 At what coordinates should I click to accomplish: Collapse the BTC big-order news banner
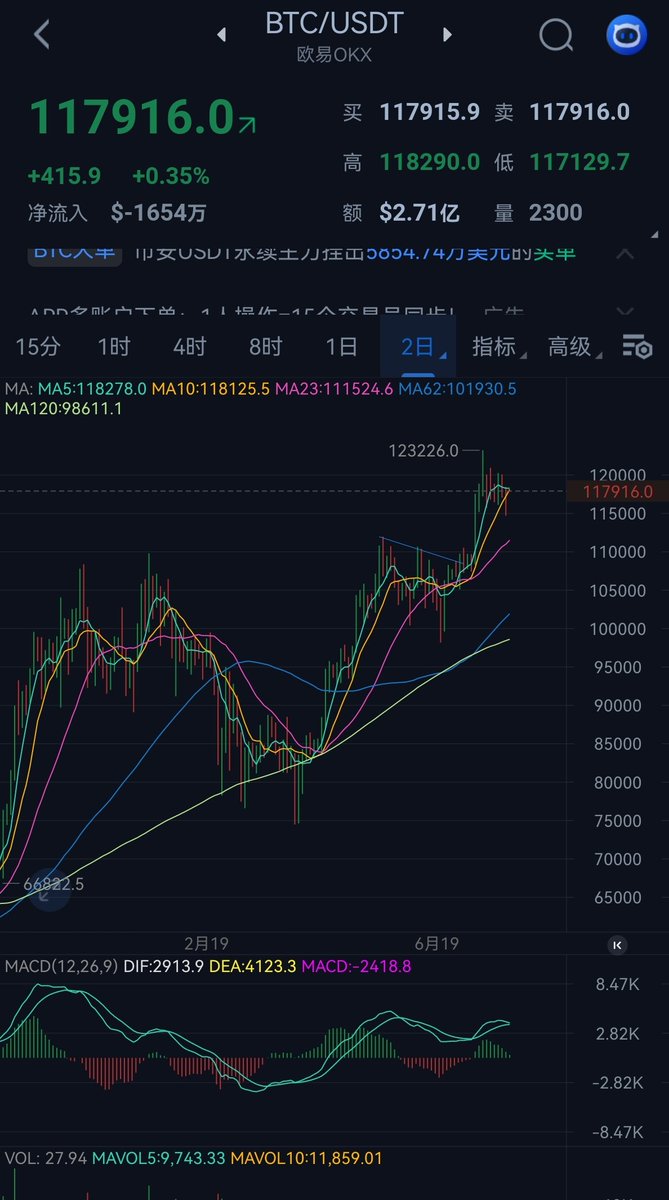tap(625, 253)
